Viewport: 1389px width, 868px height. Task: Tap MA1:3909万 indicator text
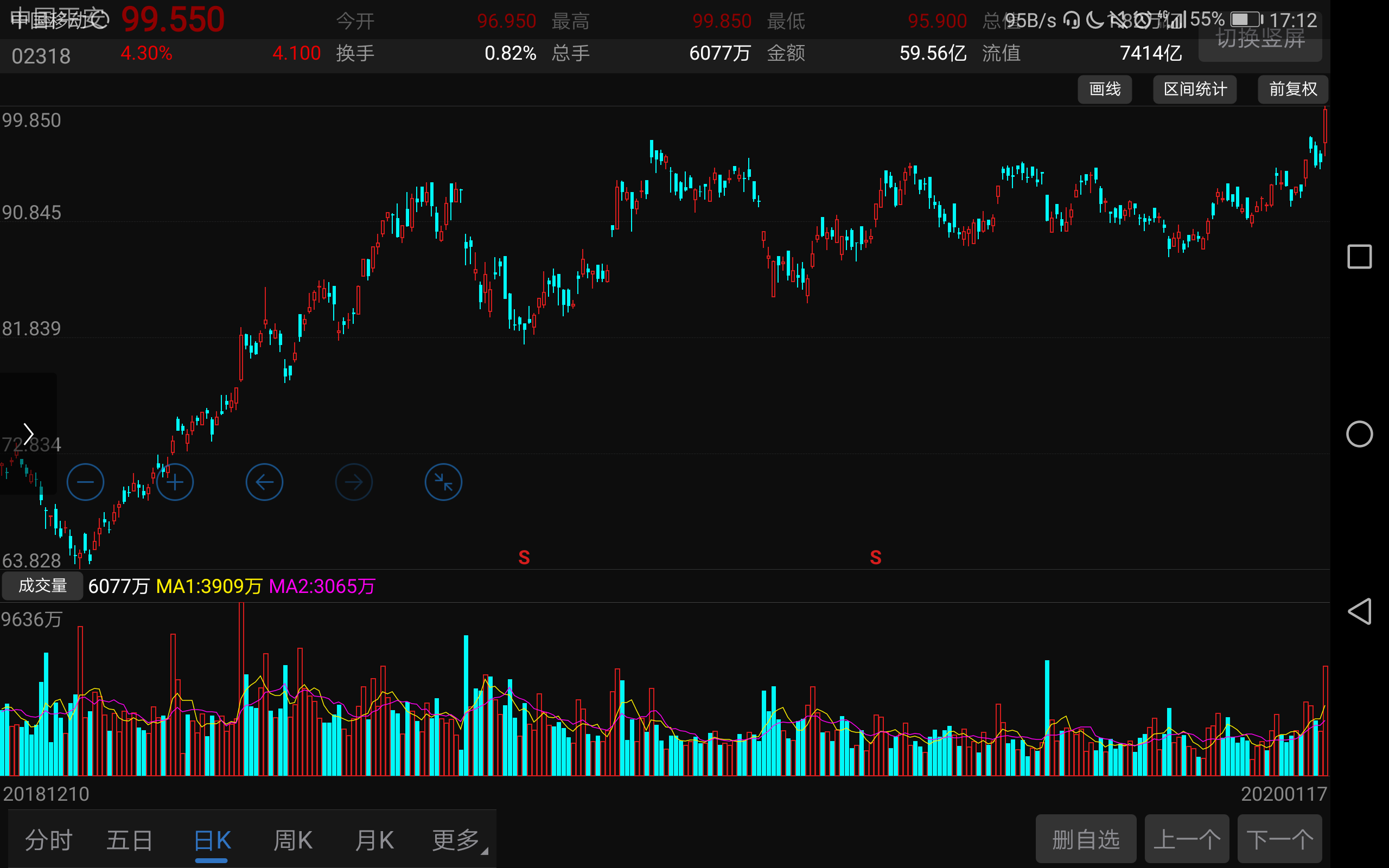pyautogui.click(x=209, y=586)
